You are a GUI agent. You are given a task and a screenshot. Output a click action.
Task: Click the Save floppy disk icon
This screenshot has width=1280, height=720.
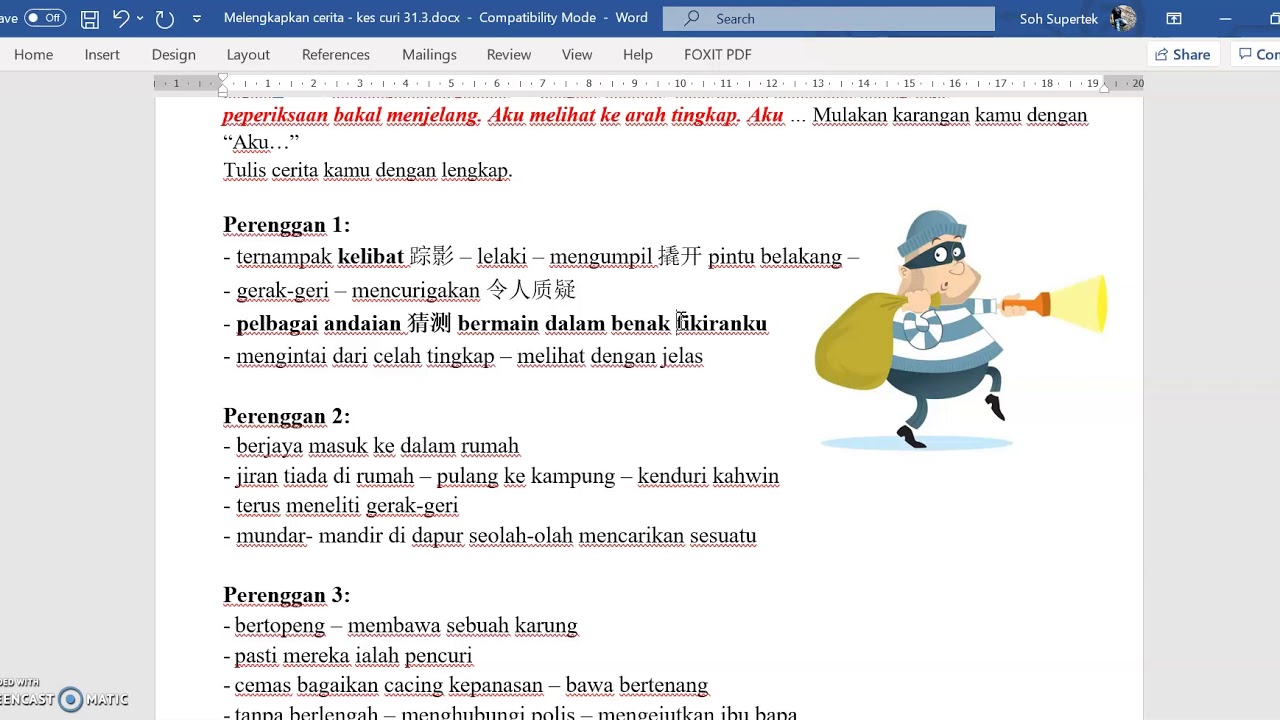(90, 18)
